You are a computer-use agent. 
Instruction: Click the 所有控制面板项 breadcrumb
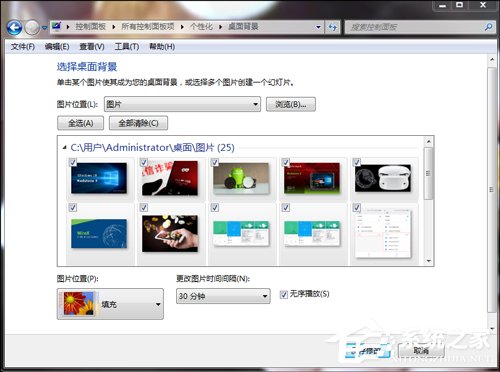coord(148,27)
